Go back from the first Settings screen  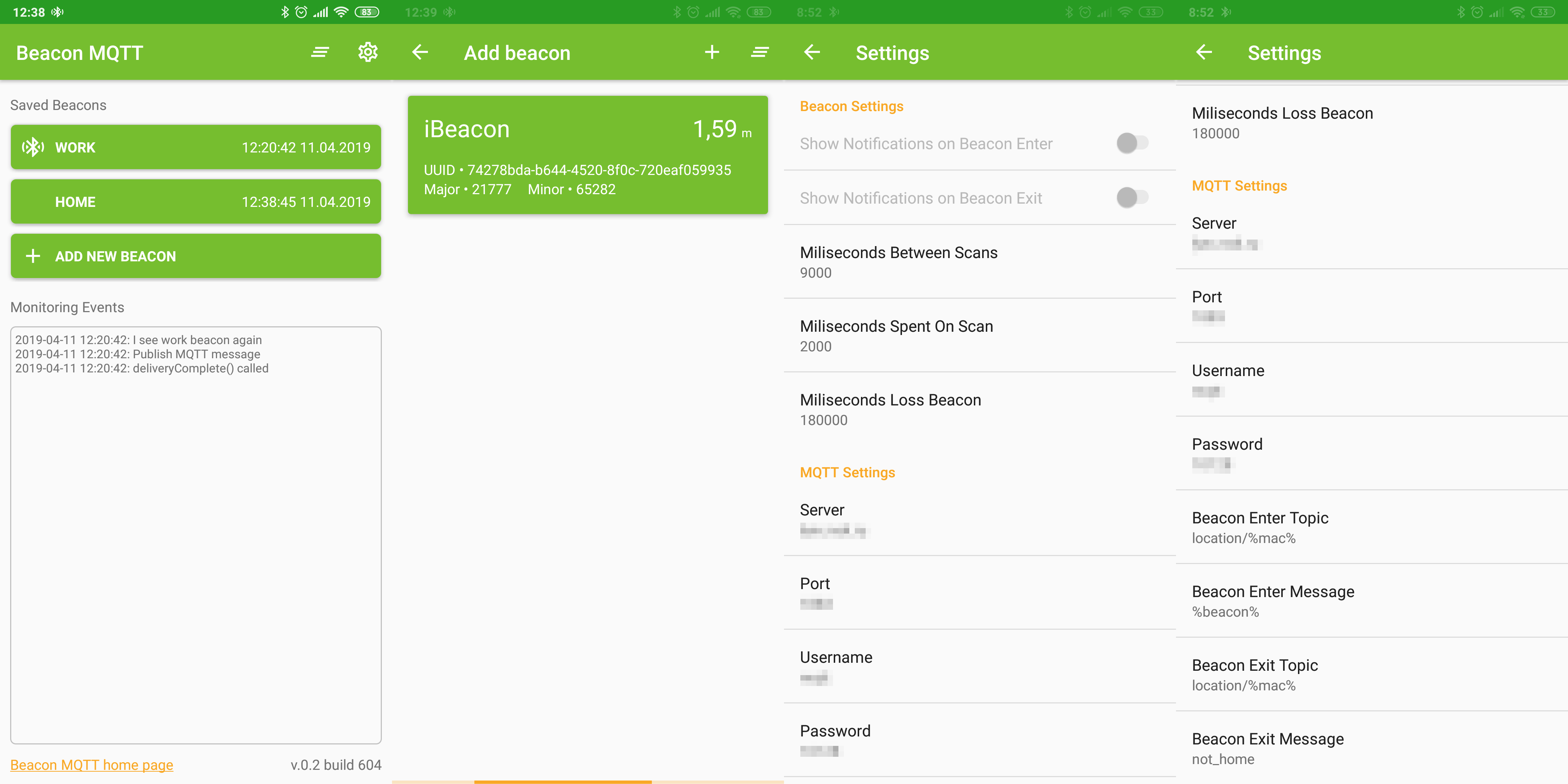click(x=812, y=52)
